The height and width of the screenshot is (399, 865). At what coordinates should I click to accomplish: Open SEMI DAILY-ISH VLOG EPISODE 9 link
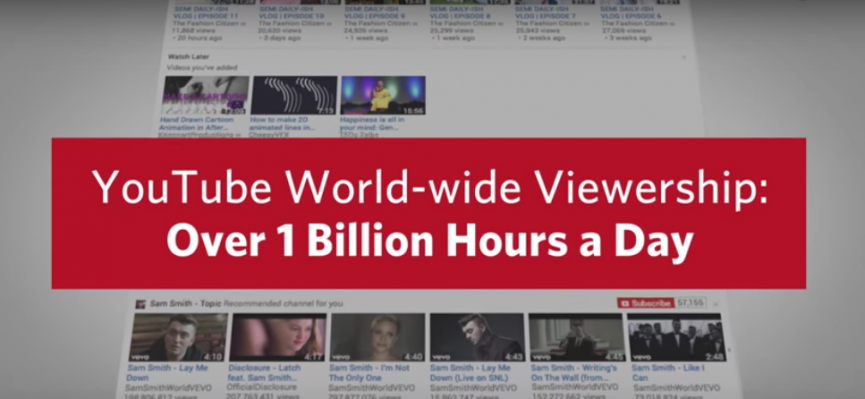pos(375,13)
